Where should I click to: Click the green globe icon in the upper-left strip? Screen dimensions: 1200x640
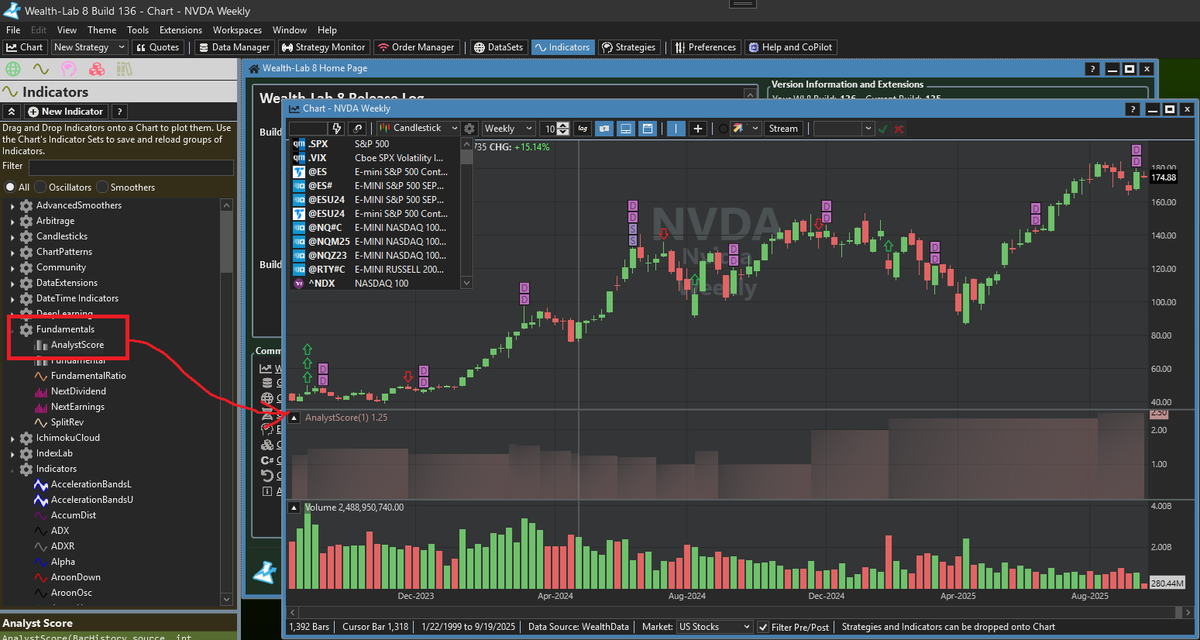13,68
